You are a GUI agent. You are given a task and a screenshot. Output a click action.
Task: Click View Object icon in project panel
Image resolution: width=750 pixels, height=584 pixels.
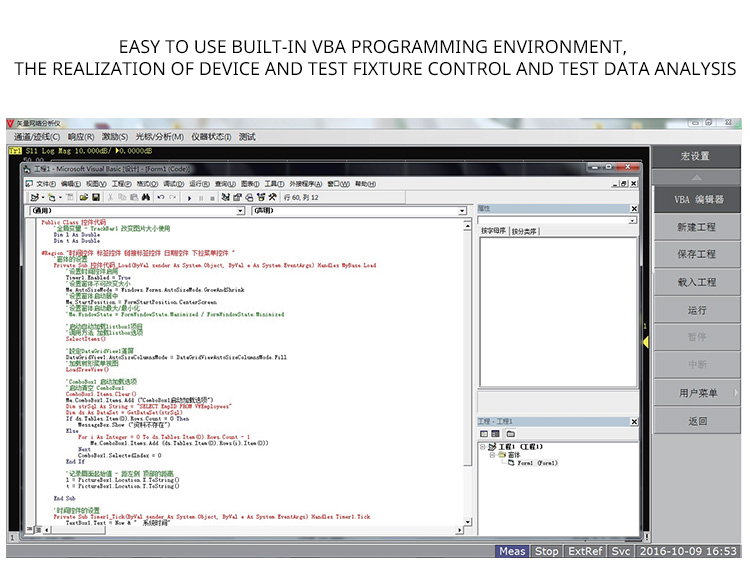tap(496, 433)
